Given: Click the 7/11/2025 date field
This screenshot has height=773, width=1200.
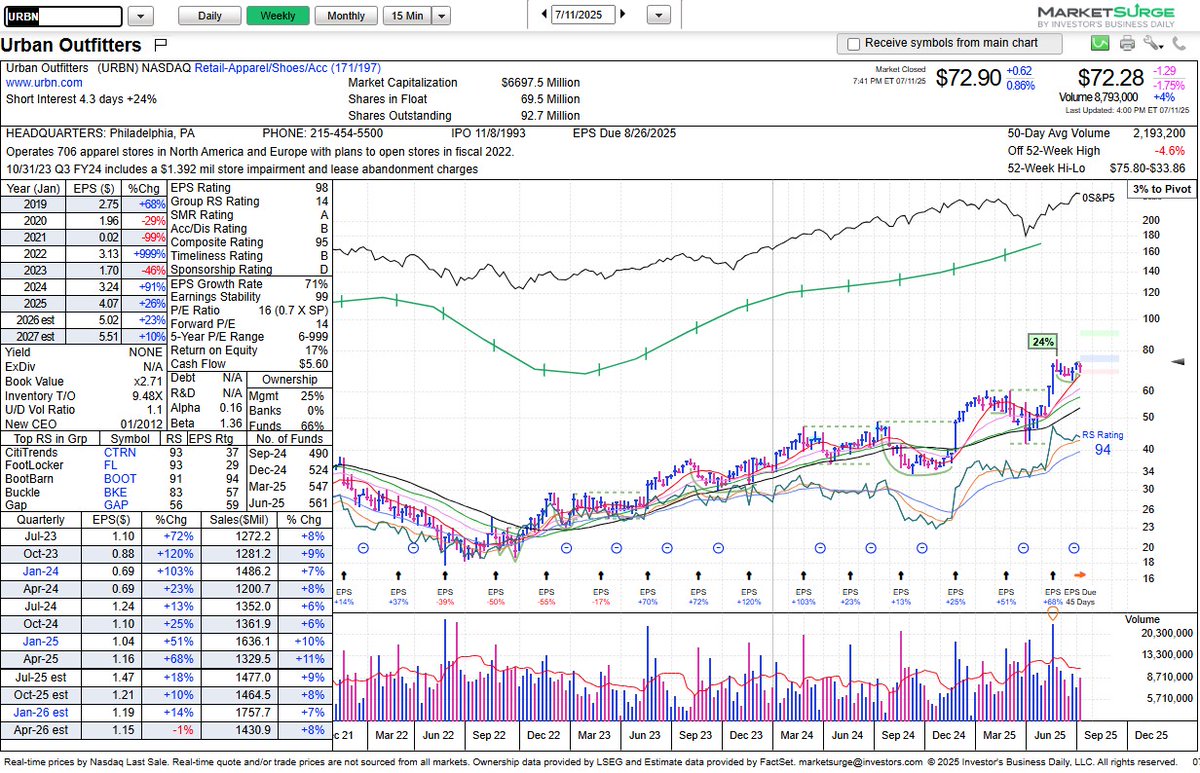Looking at the screenshot, I should (584, 15).
